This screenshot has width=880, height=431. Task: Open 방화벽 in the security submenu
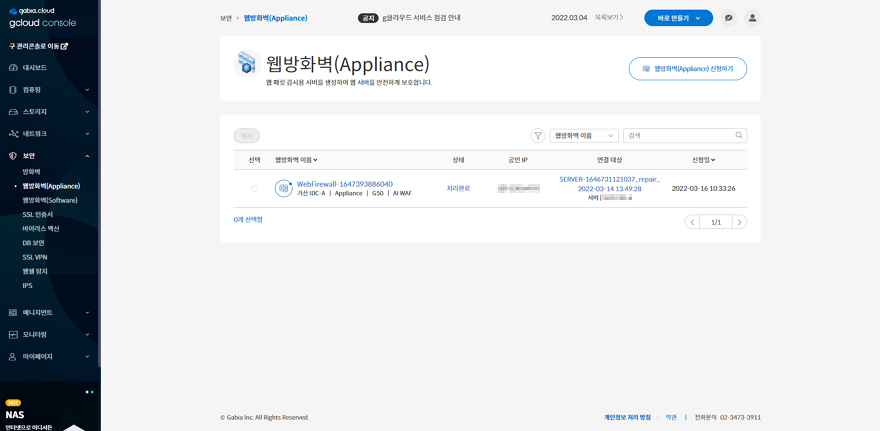[31, 171]
